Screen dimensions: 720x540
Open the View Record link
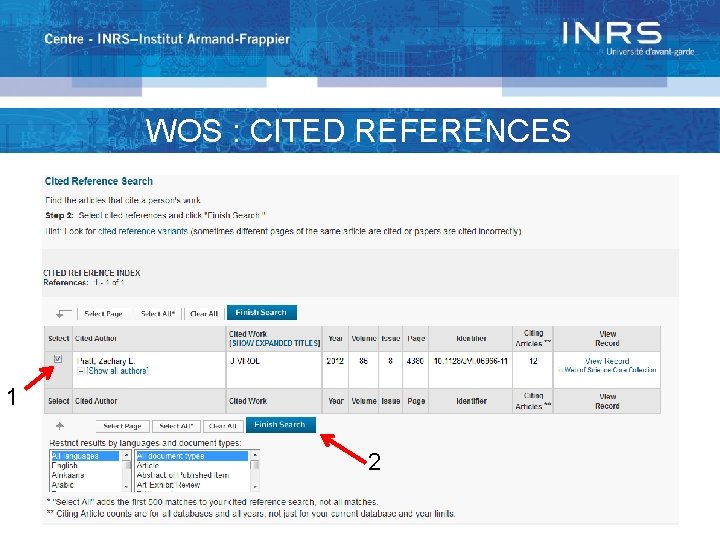pos(607,361)
